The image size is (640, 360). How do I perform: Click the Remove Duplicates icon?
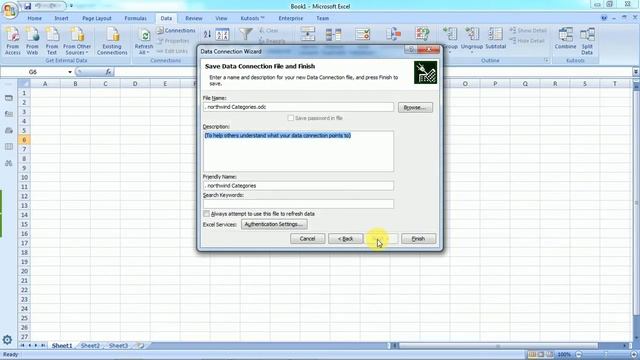coord(333,34)
